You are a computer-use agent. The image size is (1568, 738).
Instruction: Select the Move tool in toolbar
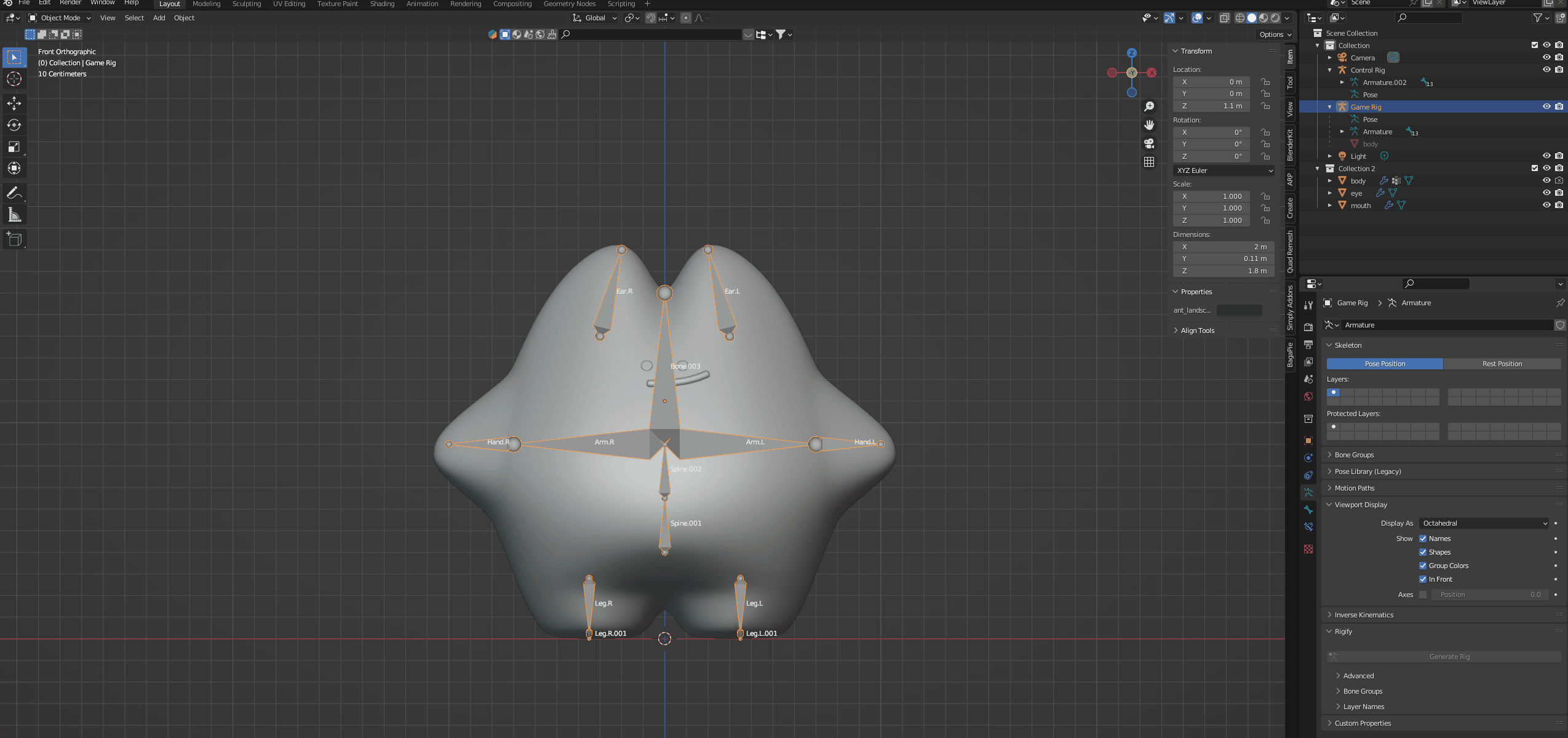pos(14,103)
